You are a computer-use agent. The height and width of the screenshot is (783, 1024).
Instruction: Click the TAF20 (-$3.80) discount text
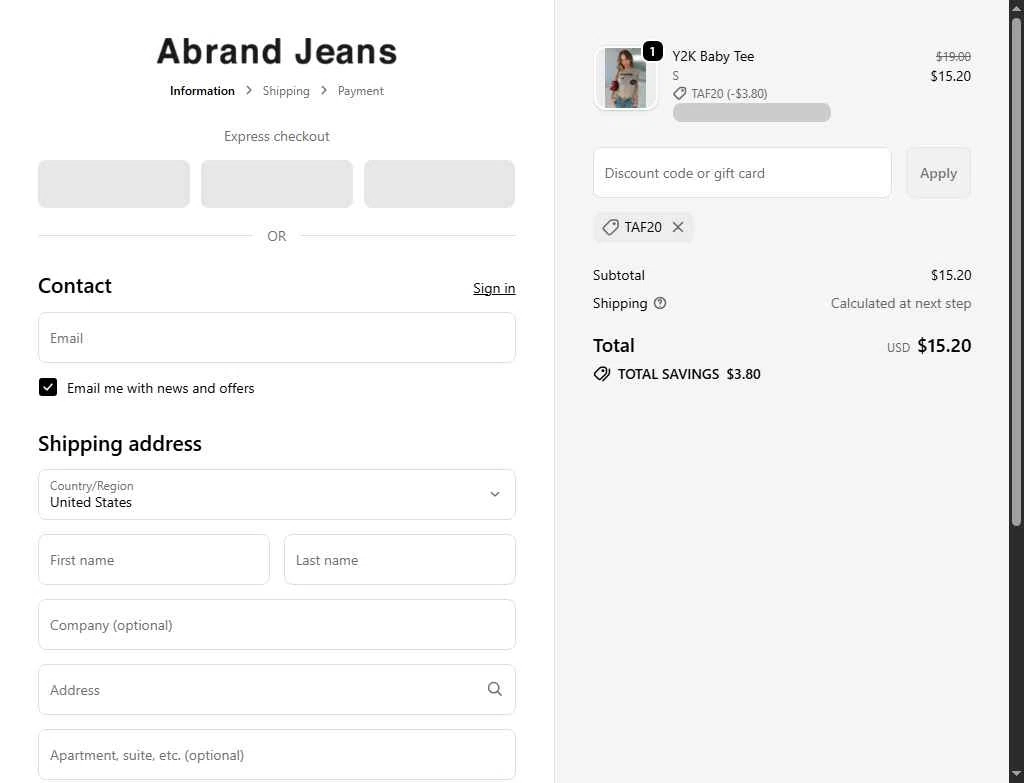pyautogui.click(x=729, y=93)
